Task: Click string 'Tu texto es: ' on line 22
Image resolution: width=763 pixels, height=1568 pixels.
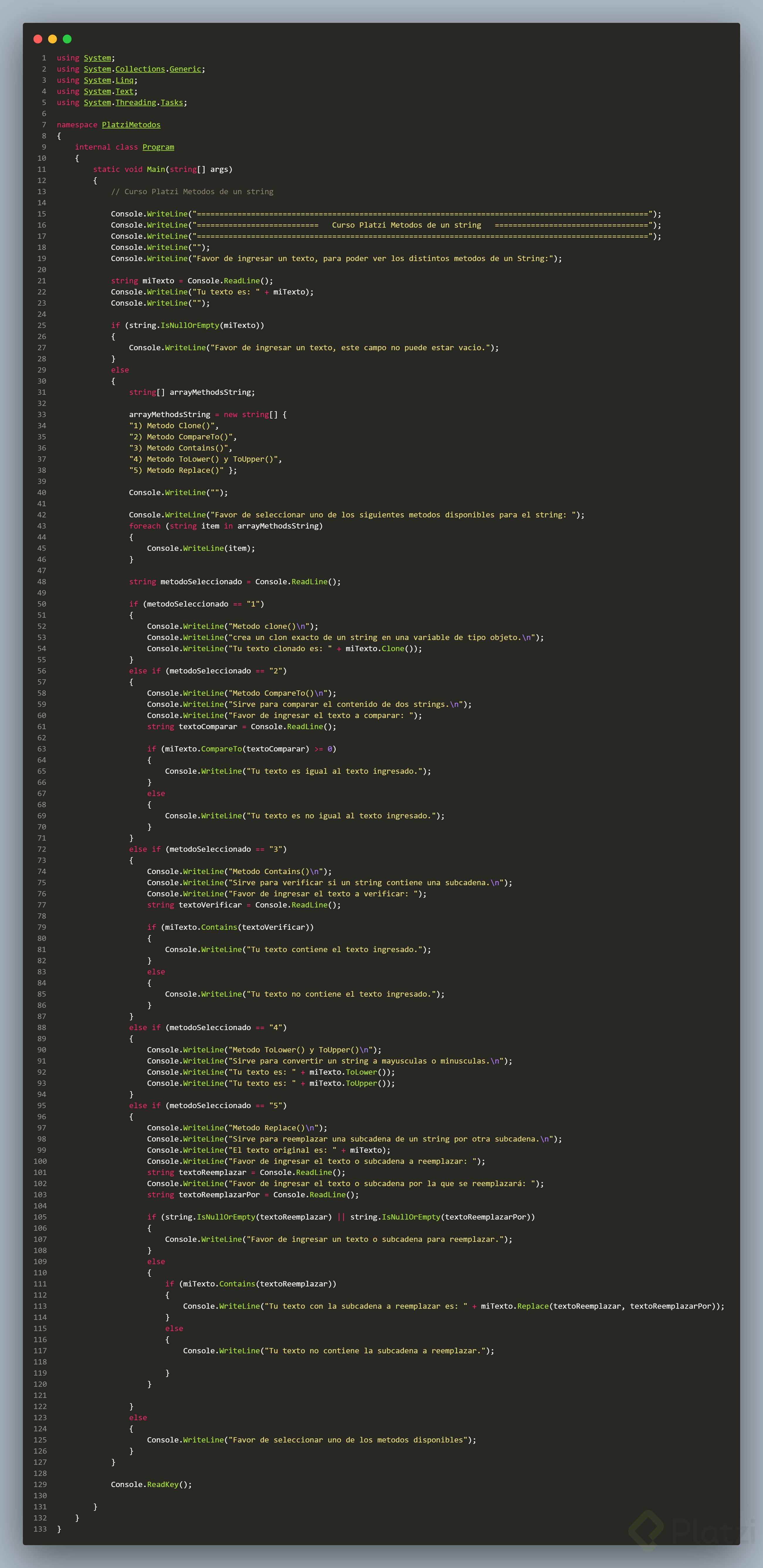Action: [x=226, y=292]
